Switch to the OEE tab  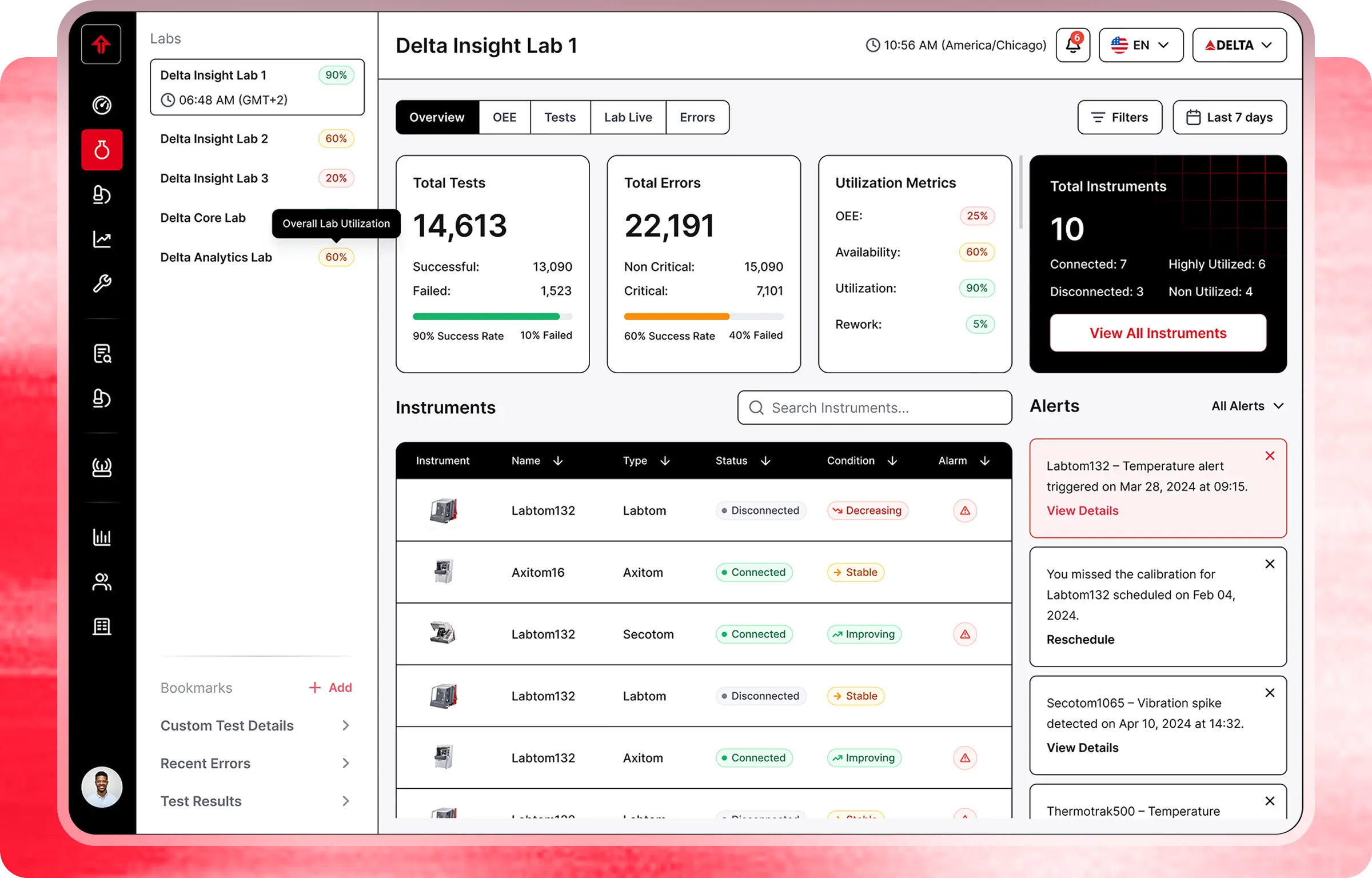tap(504, 117)
